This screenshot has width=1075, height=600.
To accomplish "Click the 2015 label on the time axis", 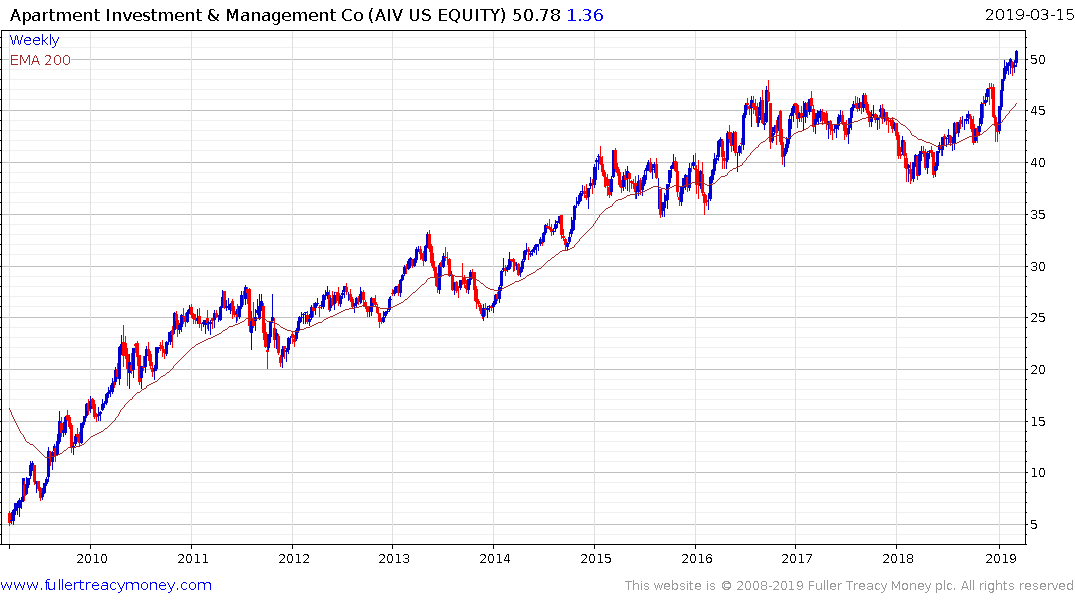I will click(x=596, y=558).
